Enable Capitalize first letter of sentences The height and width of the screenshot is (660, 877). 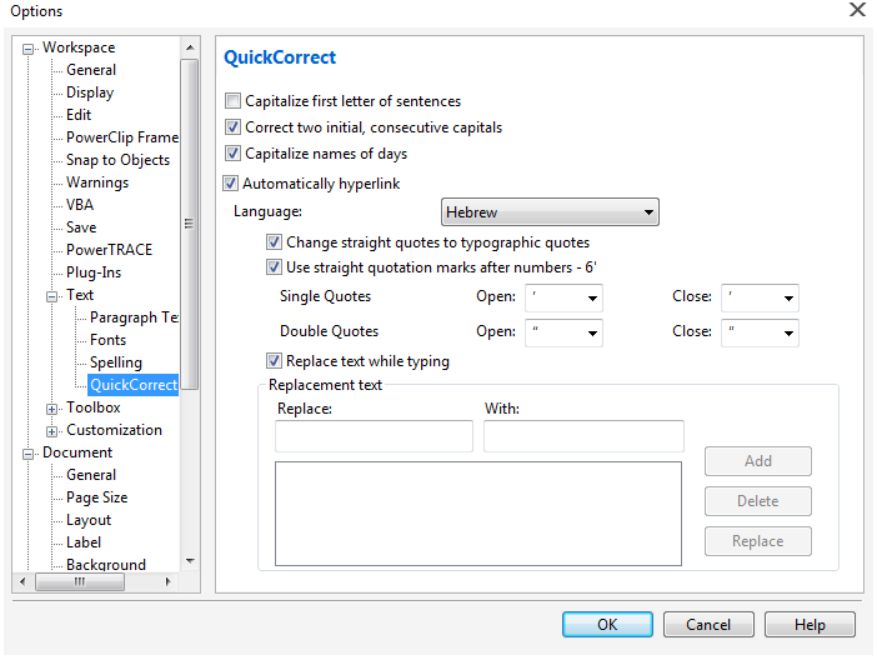(233, 101)
